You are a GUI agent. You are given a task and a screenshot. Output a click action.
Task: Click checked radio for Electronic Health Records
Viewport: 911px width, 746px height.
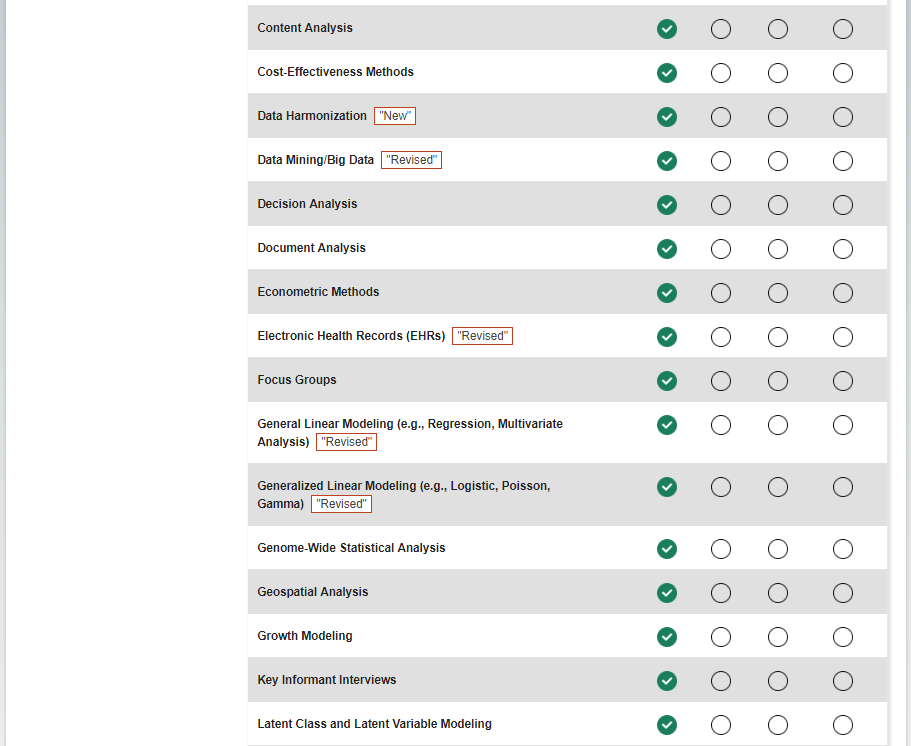click(x=667, y=337)
